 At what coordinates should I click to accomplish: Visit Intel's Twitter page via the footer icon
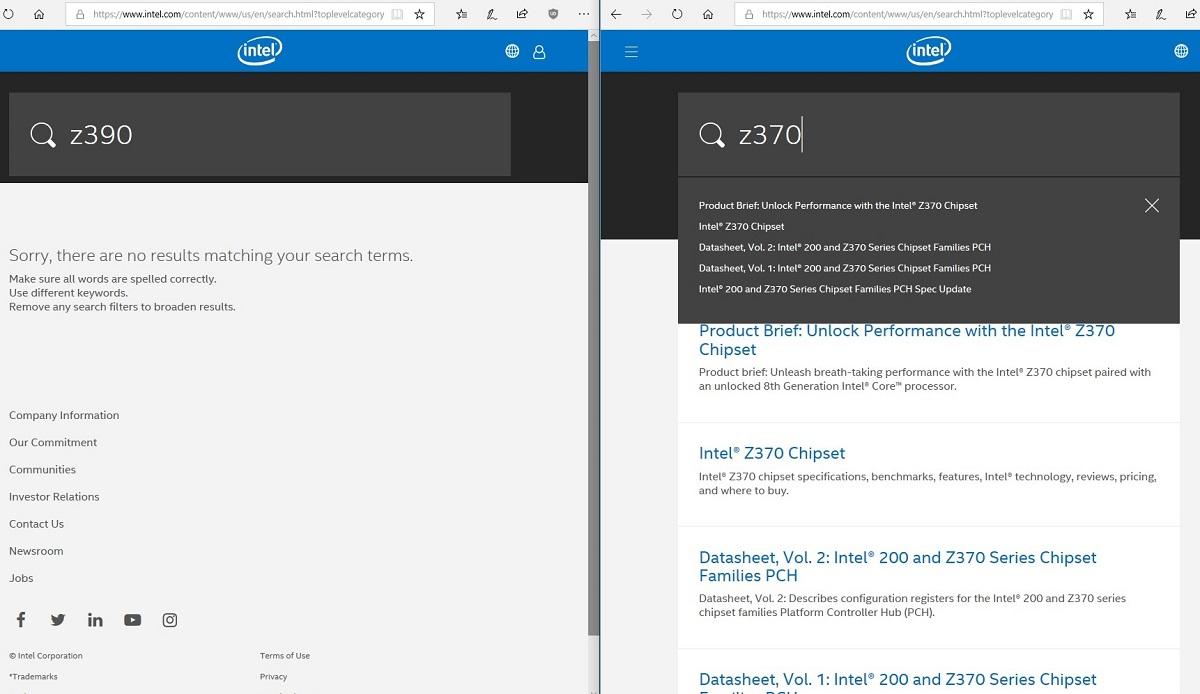pyautogui.click(x=58, y=620)
